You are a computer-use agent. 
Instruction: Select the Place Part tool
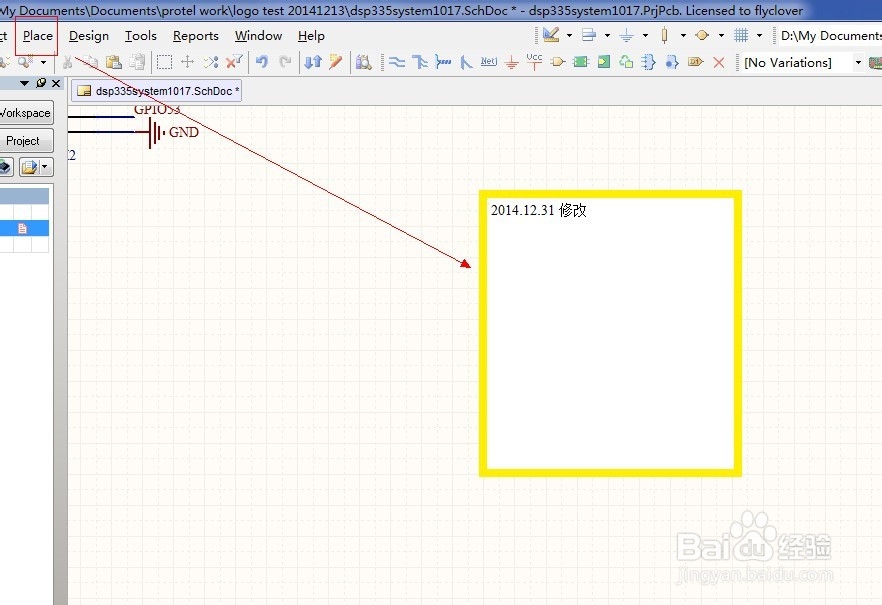[x=558, y=62]
